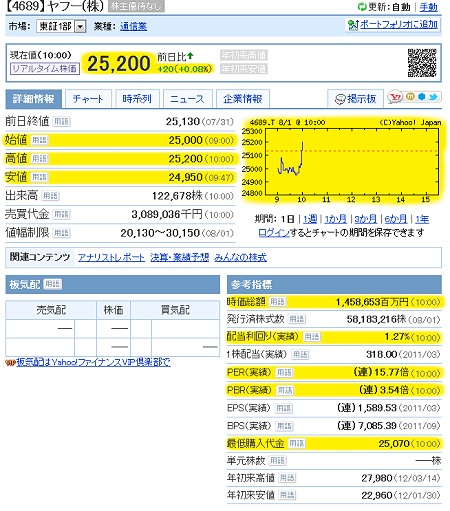
Task: Set chart period to 1年
Action: coord(422,219)
